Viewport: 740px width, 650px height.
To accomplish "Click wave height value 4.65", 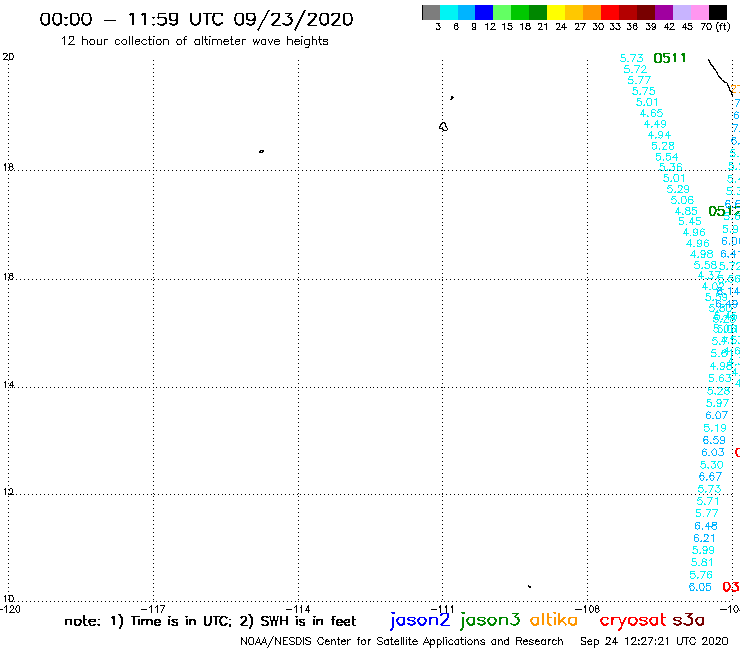I will click(651, 113).
